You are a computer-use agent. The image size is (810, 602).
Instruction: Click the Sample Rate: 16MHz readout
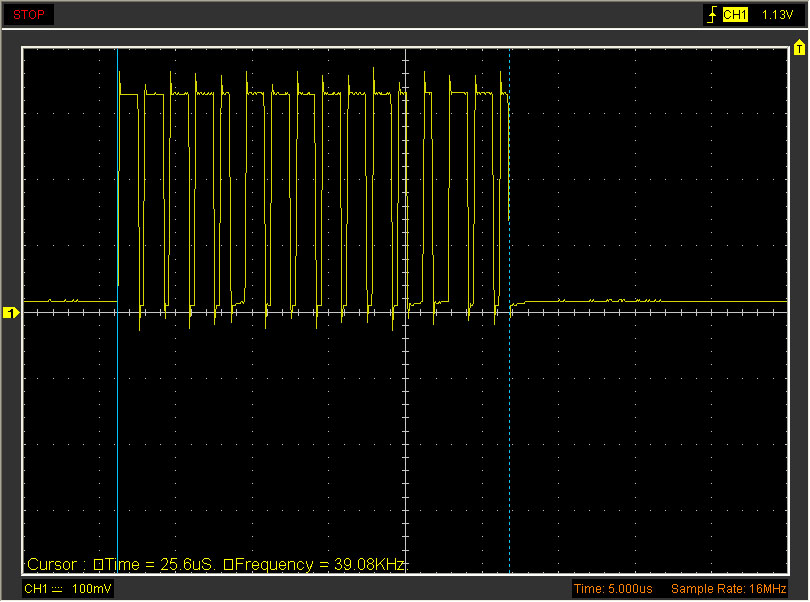[x=728, y=589]
